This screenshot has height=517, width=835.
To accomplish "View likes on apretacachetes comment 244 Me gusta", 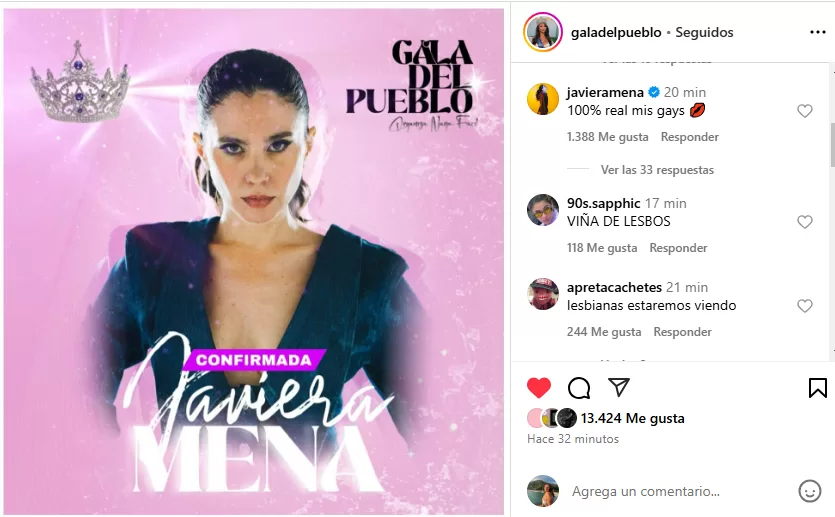I will [x=604, y=332].
